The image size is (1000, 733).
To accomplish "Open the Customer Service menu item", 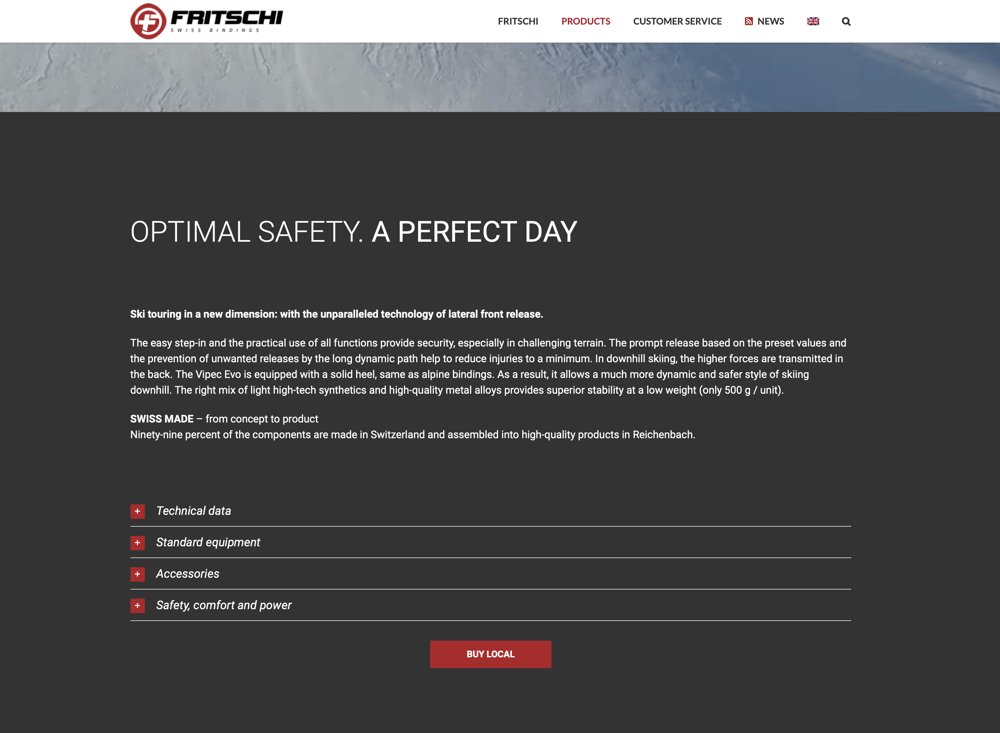I will pos(677,21).
